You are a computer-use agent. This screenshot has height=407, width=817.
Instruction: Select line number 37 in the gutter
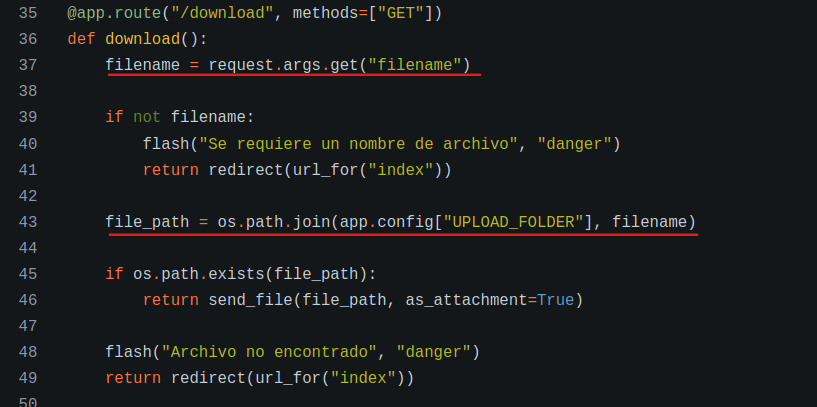28,66
